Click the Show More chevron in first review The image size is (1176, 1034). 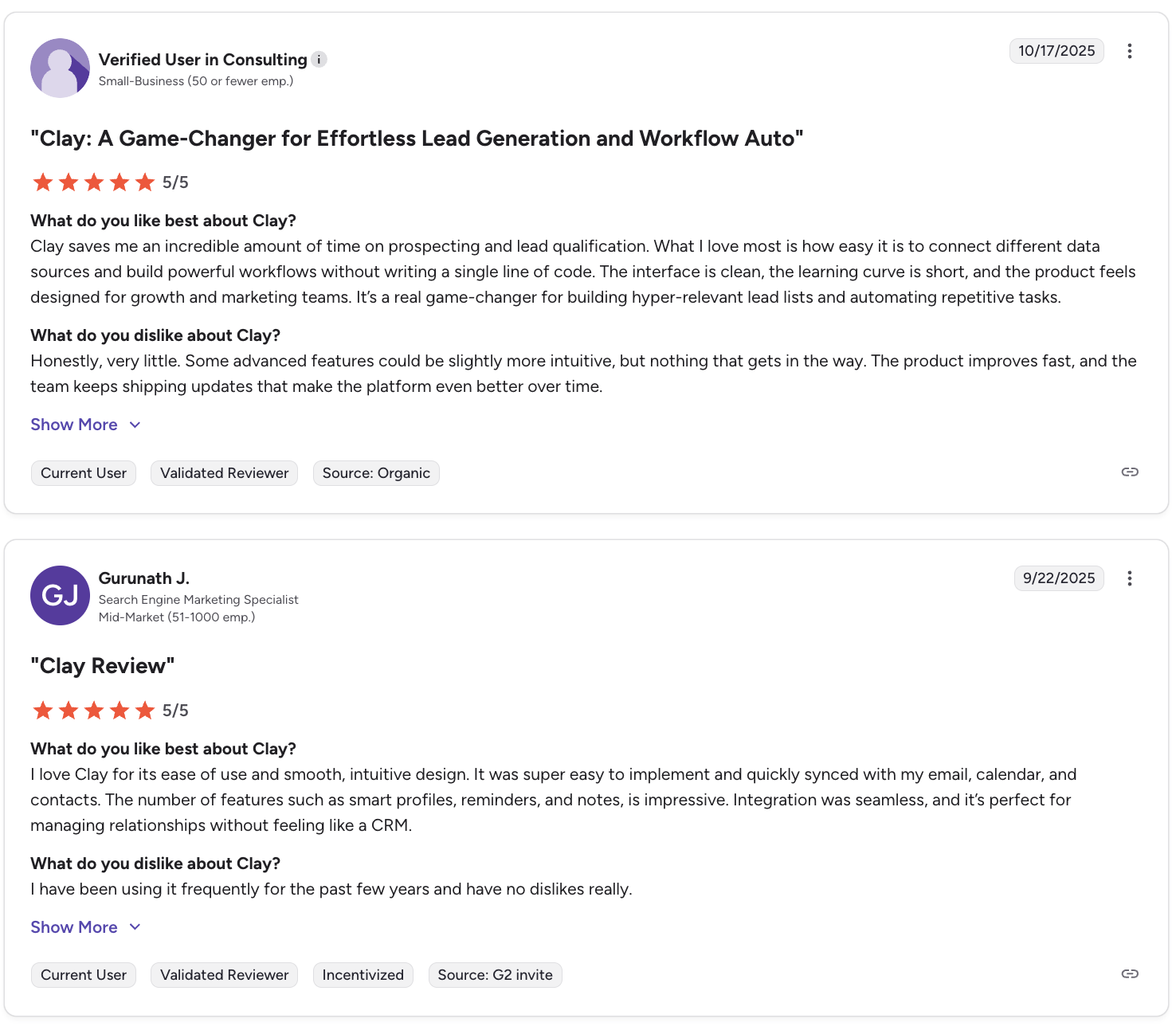click(x=135, y=425)
